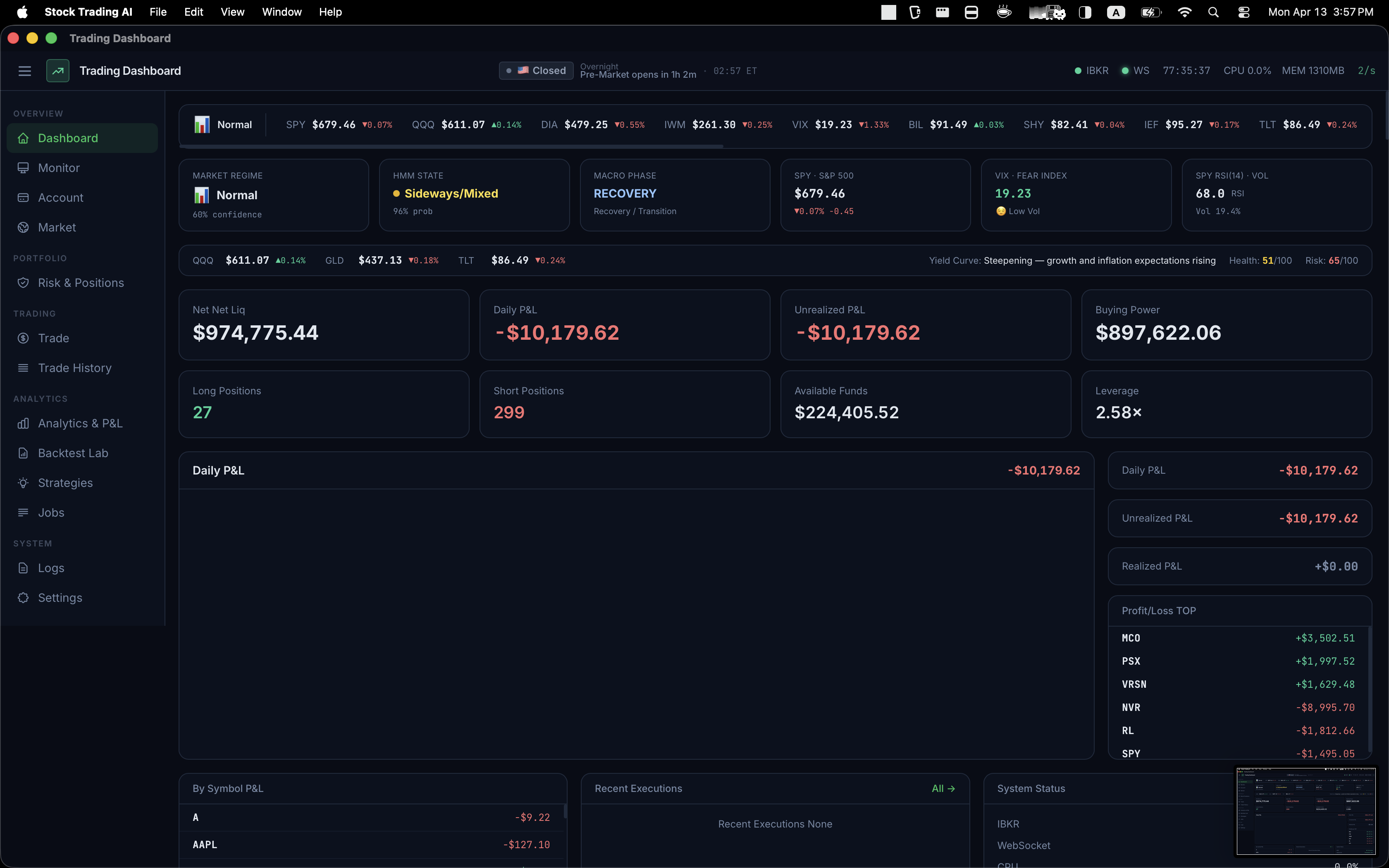Open the hamburger navigation menu
This screenshot has height=868, width=1389.
tap(25, 71)
